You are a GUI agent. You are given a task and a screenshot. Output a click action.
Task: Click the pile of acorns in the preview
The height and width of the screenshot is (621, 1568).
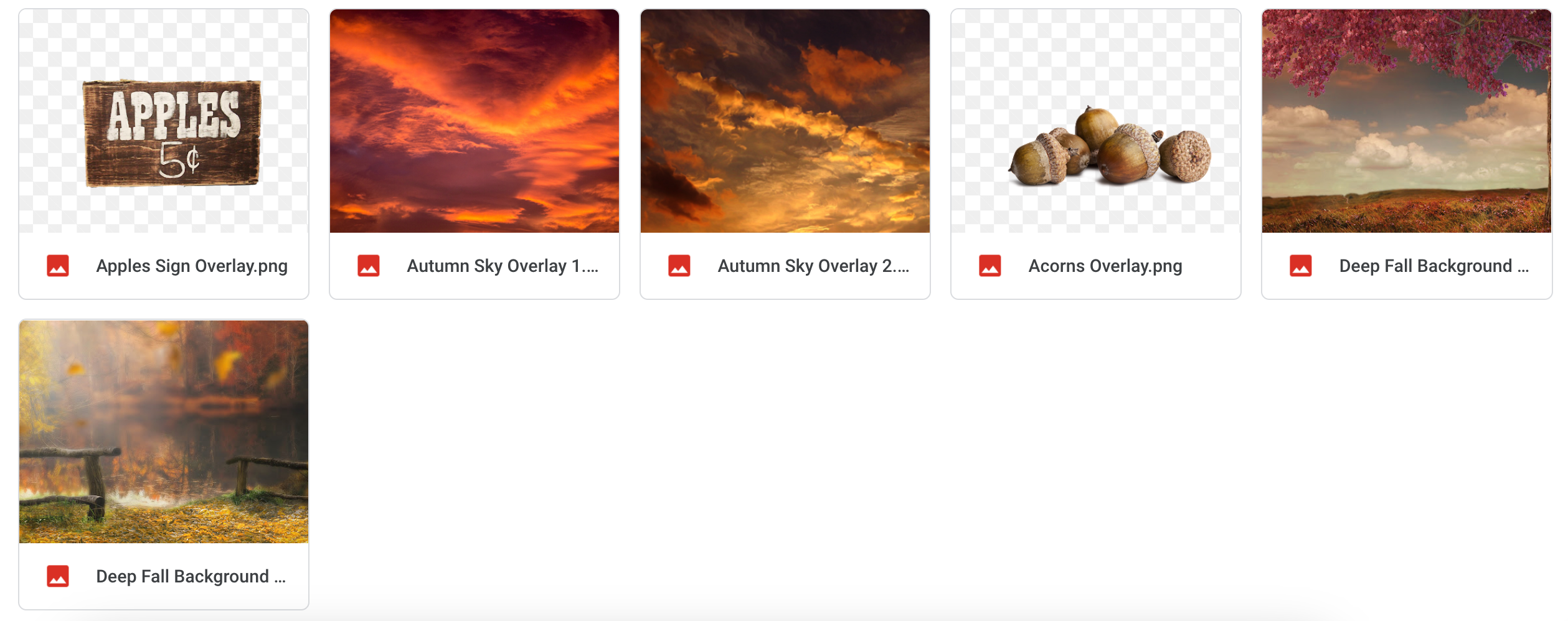(x=1110, y=147)
